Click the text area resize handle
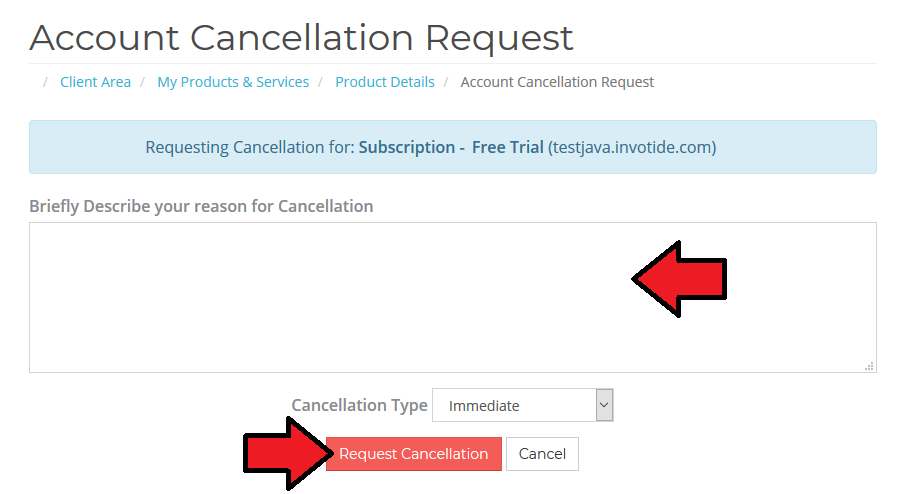 tap(870, 366)
